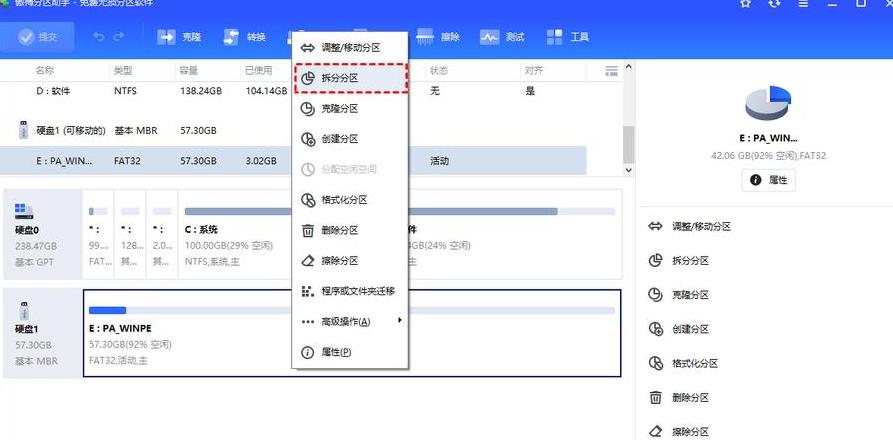Click the 类型 column header
Image resolution: width=893 pixels, height=440 pixels.
pos(123,71)
